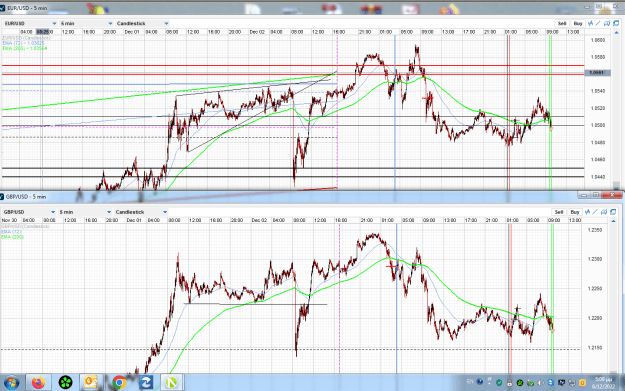Click the GBP/USD window title icon
Viewport: 625px width, 391px height.
click(2, 196)
